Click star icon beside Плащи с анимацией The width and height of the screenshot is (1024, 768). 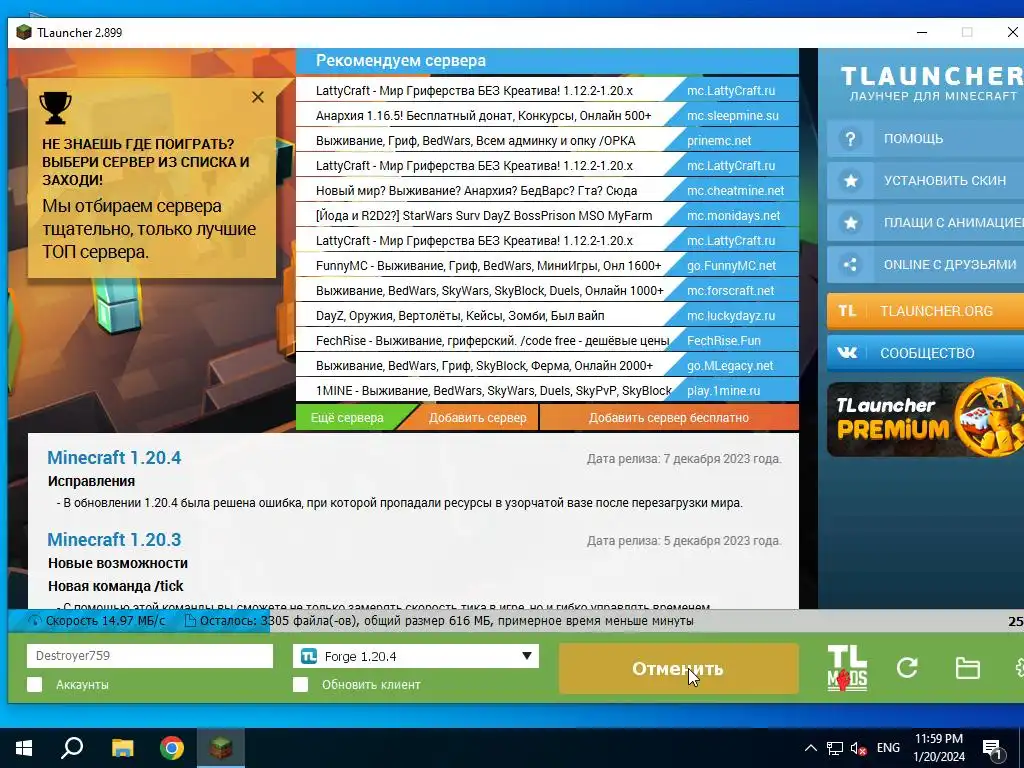[x=850, y=223]
